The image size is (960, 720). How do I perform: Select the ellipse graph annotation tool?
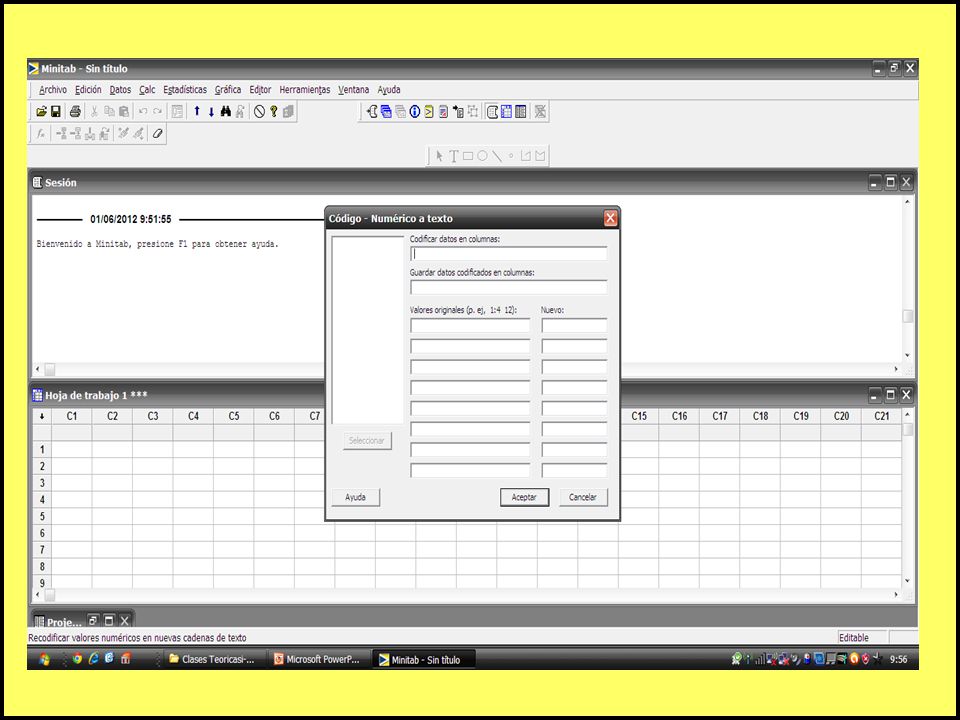(482, 156)
